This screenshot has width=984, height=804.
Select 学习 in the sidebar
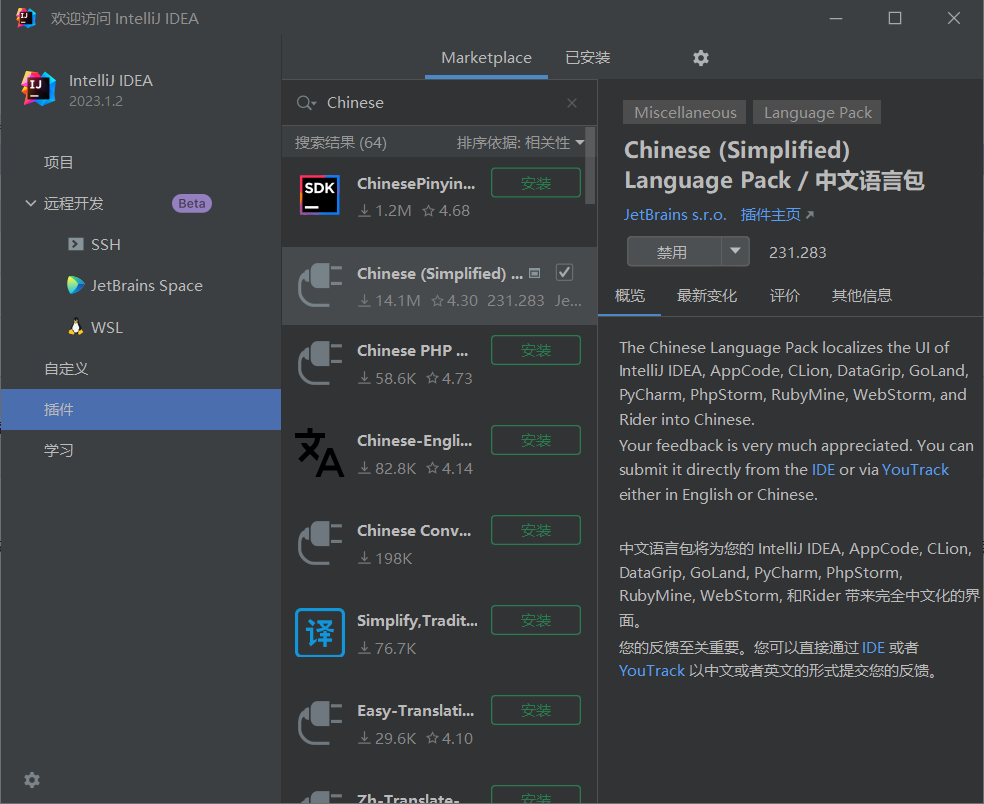(58, 451)
